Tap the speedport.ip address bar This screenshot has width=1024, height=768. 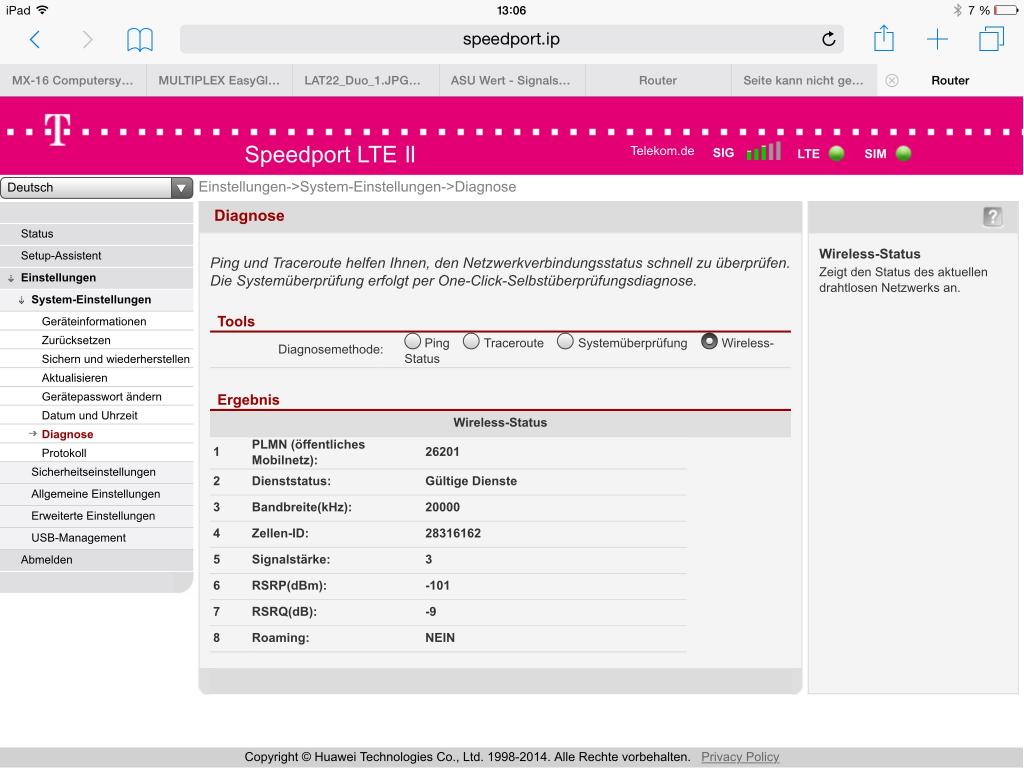[x=511, y=39]
